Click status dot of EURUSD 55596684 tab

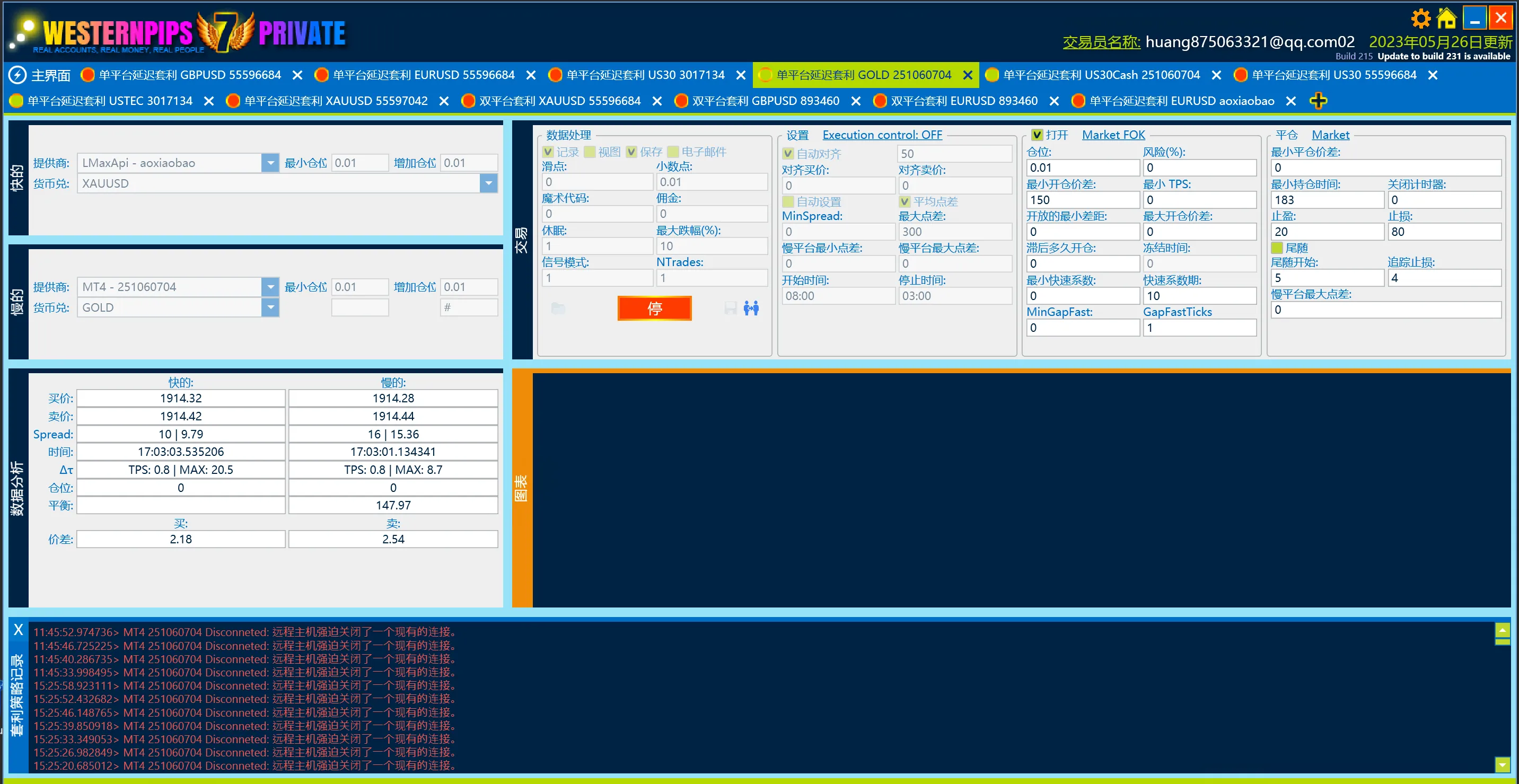click(321, 75)
